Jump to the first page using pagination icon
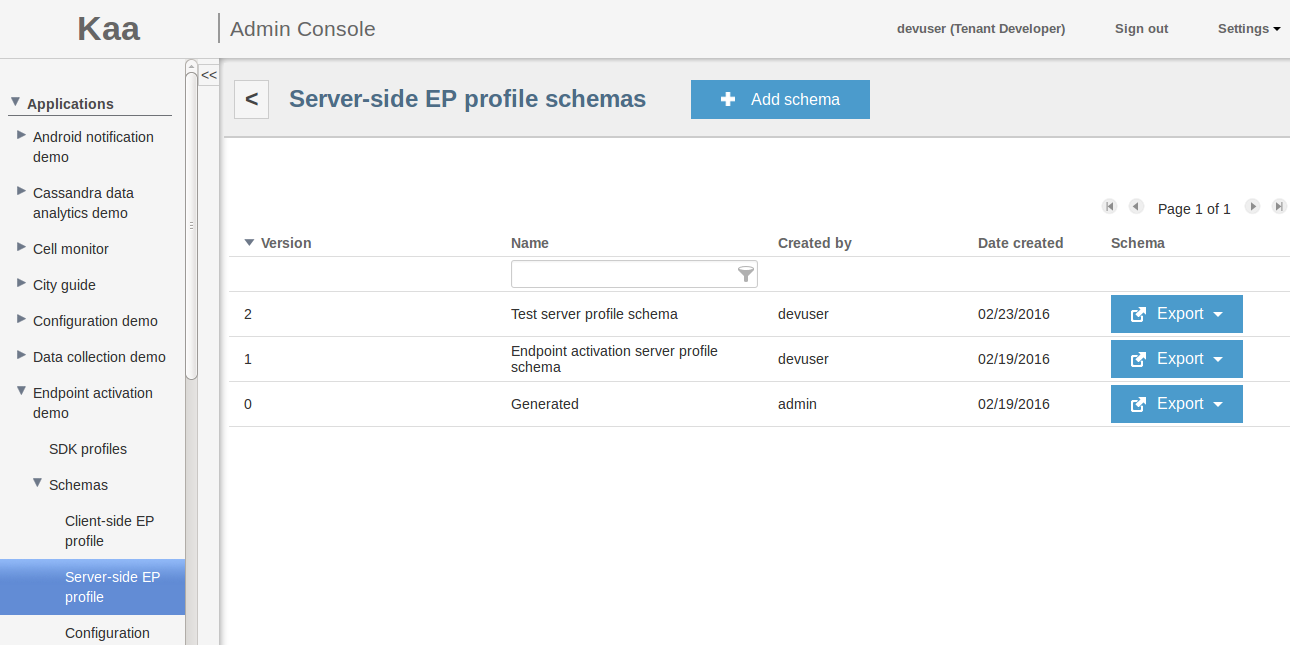This screenshot has height=645, width=1290. tap(1110, 206)
